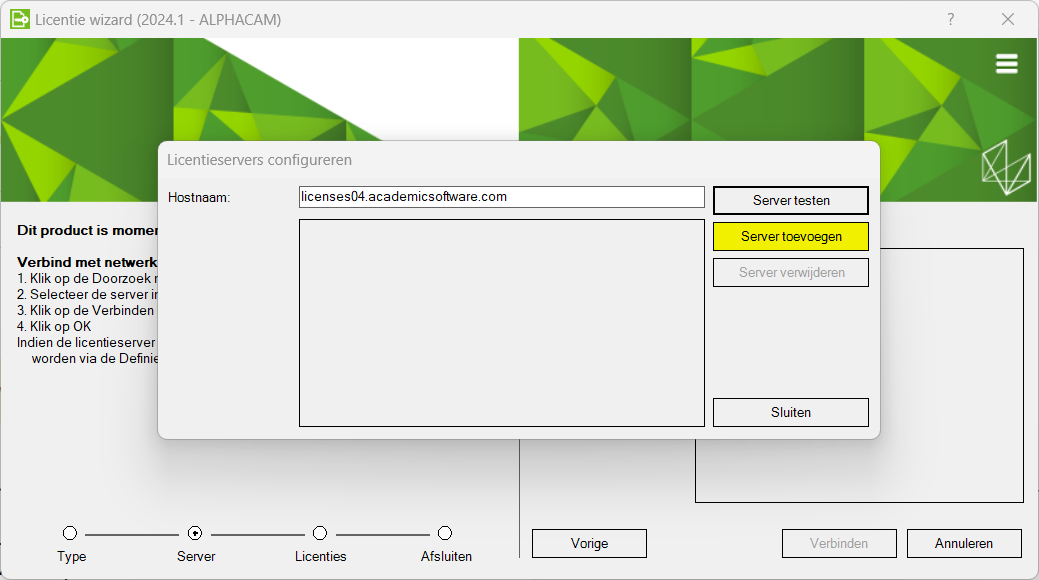Close the Licentie wizard window
Image resolution: width=1039 pixels, height=580 pixels.
point(1008,19)
